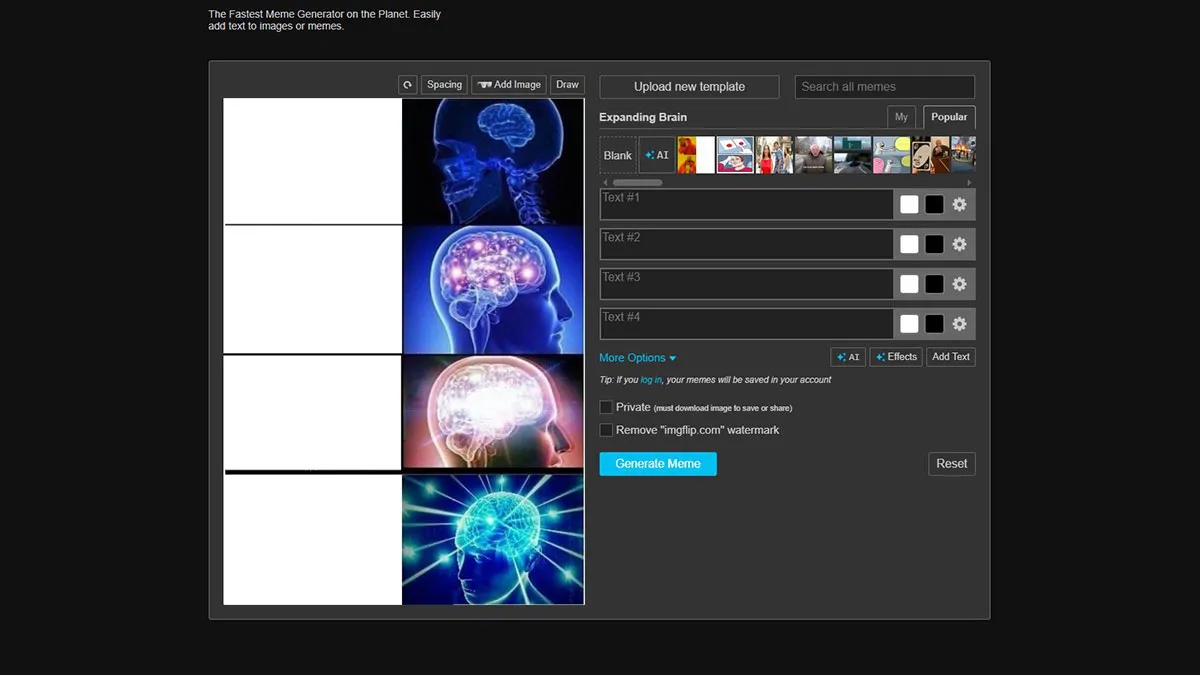The width and height of the screenshot is (1200, 675).
Task: Click into the Text #1 field
Action: coord(746,204)
